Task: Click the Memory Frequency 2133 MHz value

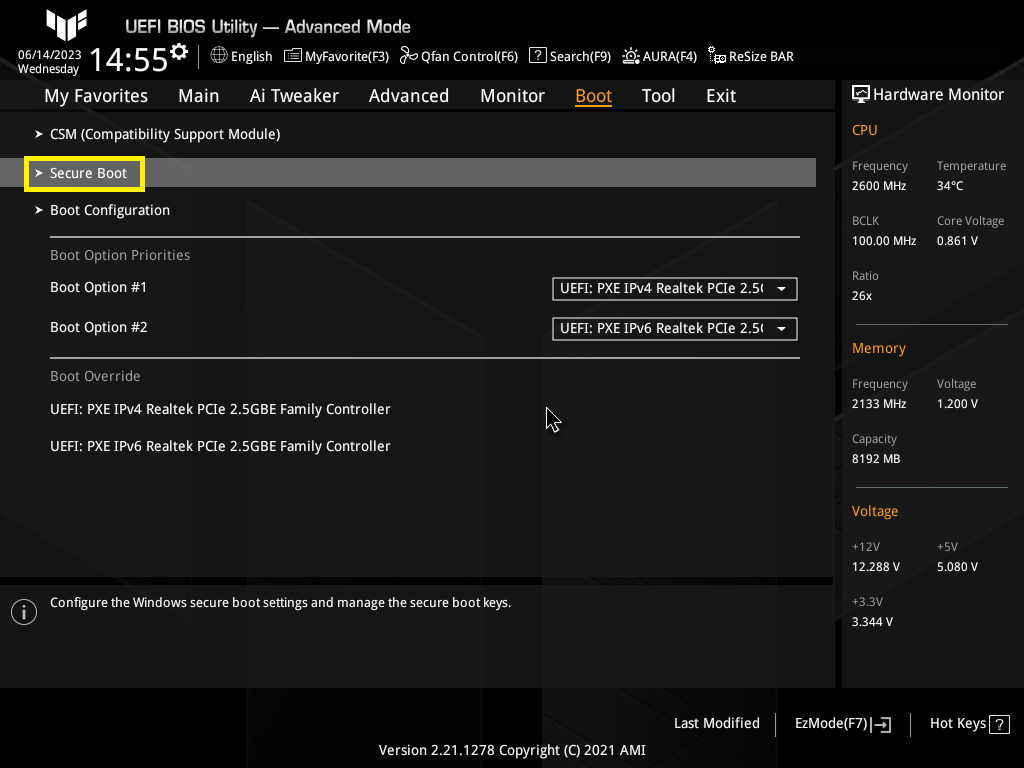Action: point(878,404)
